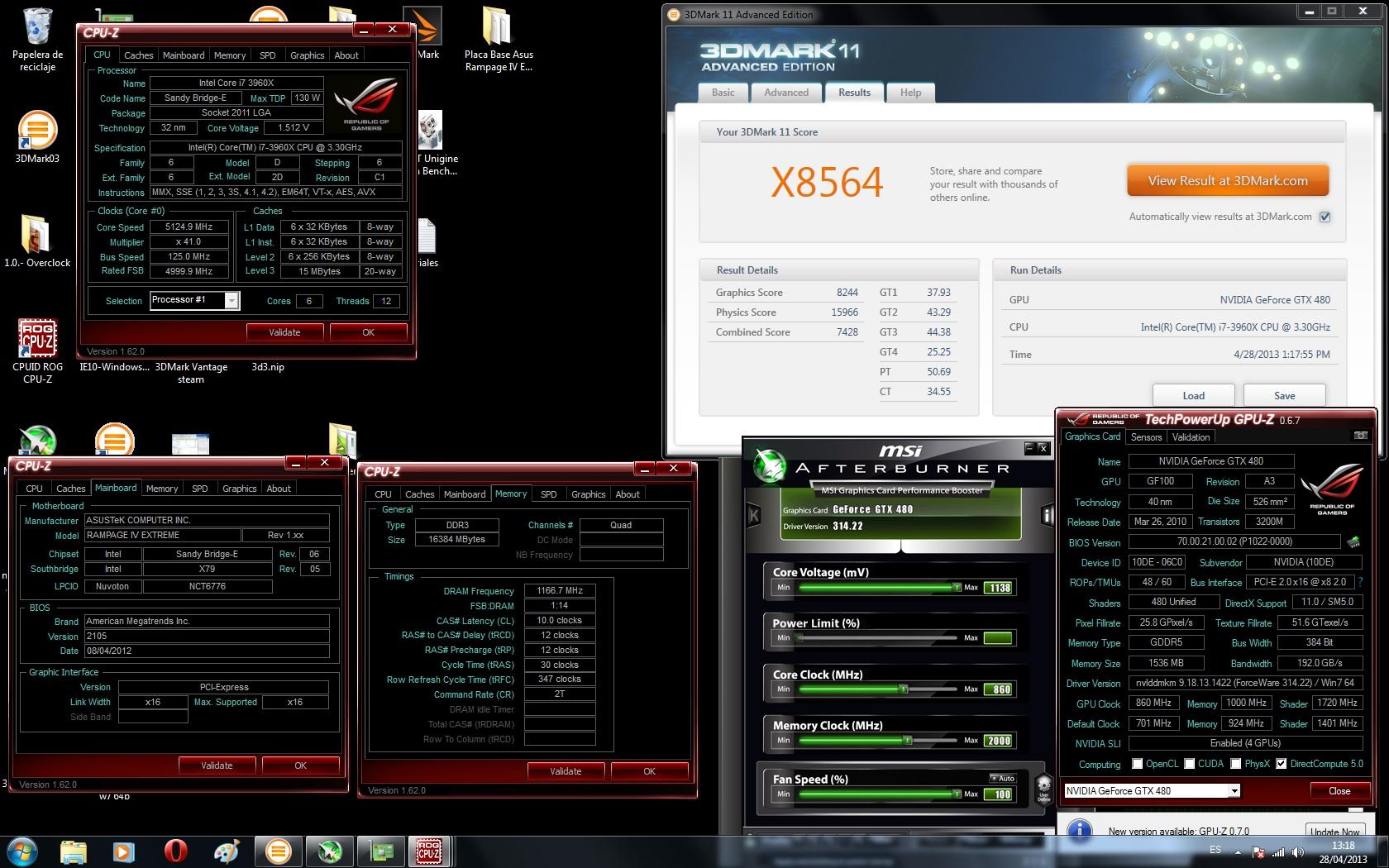This screenshot has width=1389, height=868.
Task: Launch CPUID ROG CPU-Z desktop shortcut
Action: pyautogui.click(x=37, y=351)
